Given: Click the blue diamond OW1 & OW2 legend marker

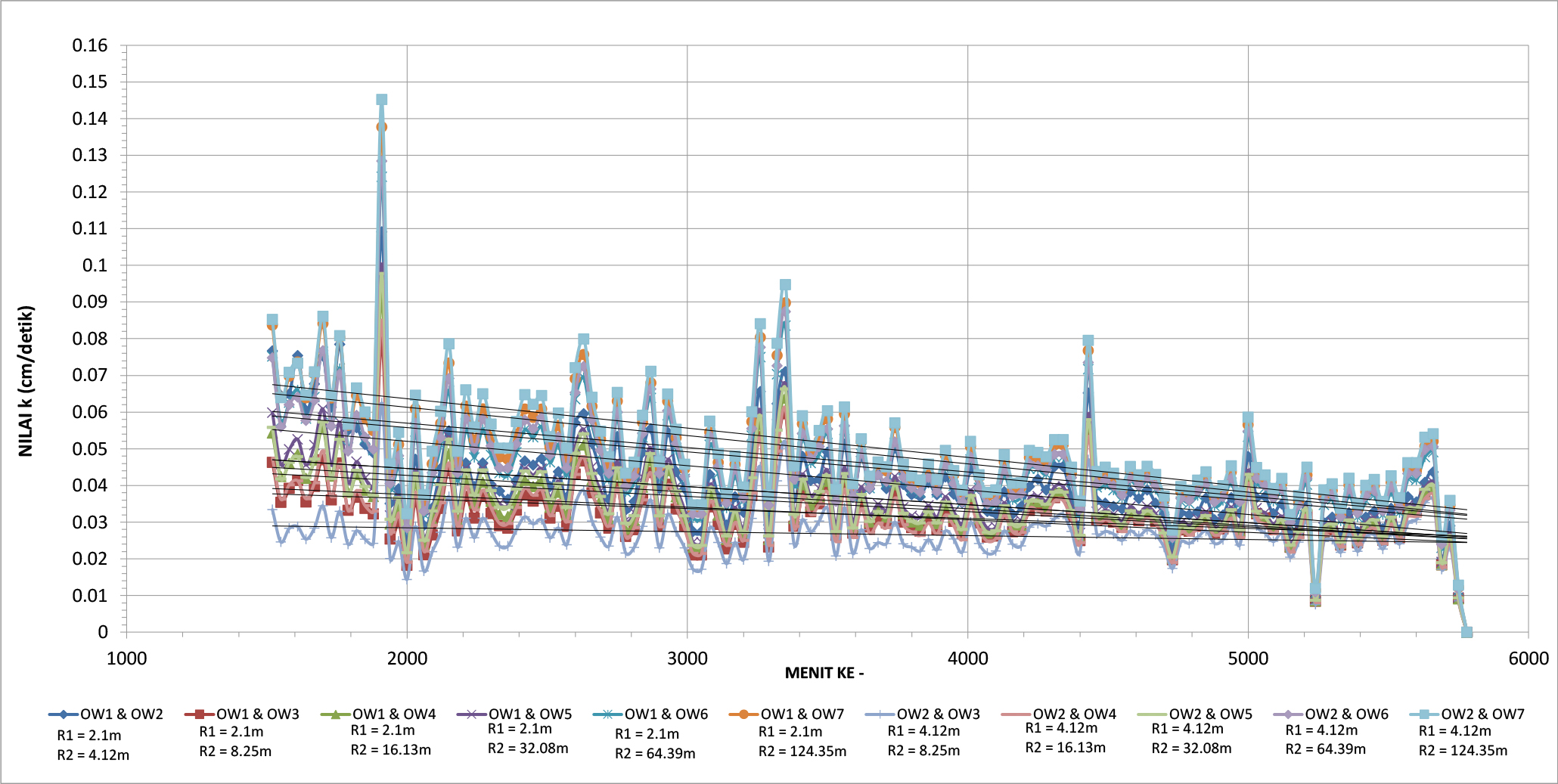Looking at the screenshot, I should click(x=64, y=714).
